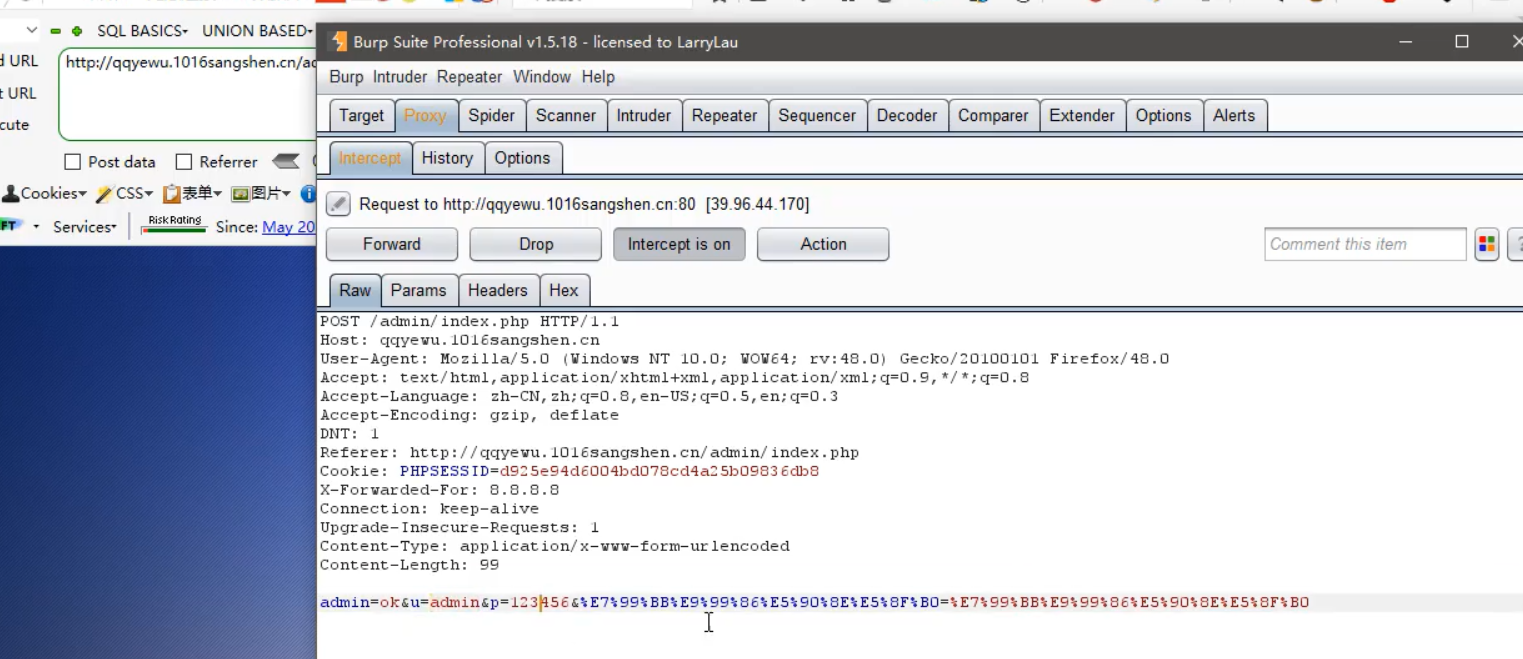Open the Cookies dropdown menu
Viewport: 1523px width, 659px height.
pyautogui.click(x=46, y=193)
